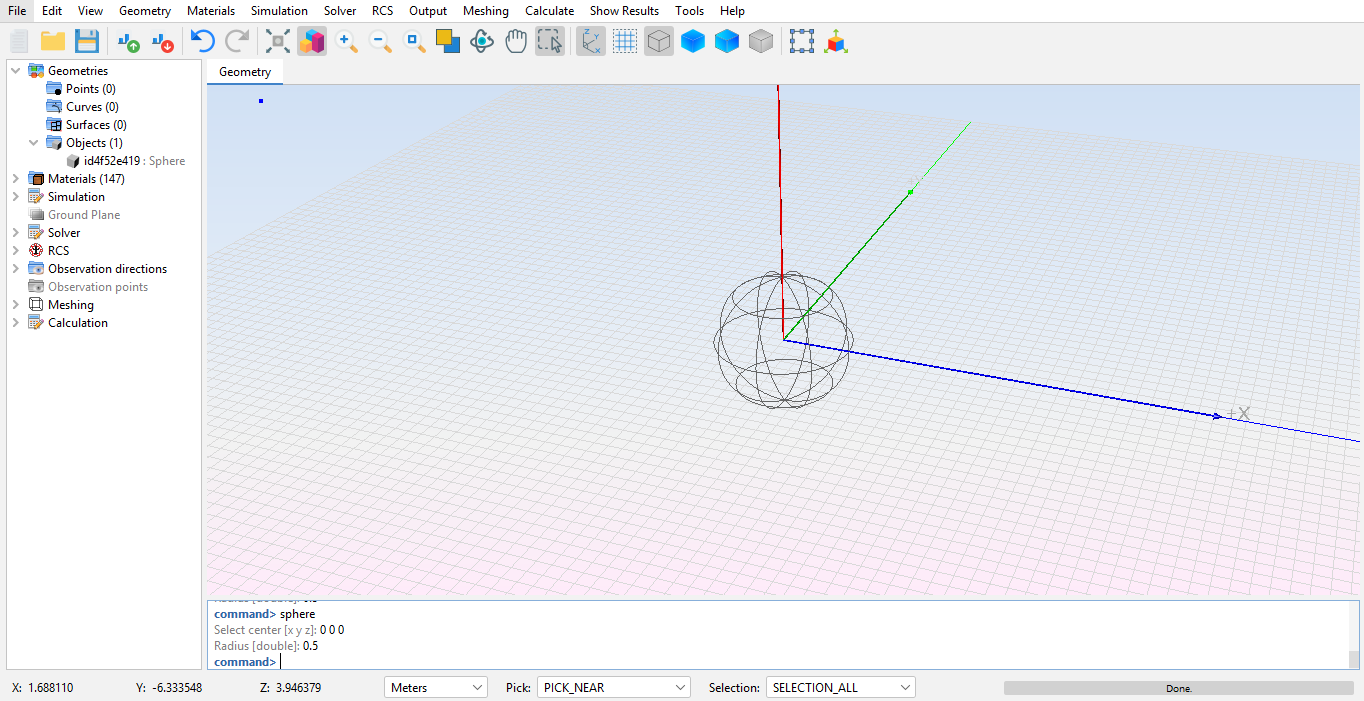The height and width of the screenshot is (701, 1364).
Task: Expand the Materials (147) tree node
Action: click(16, 179)
